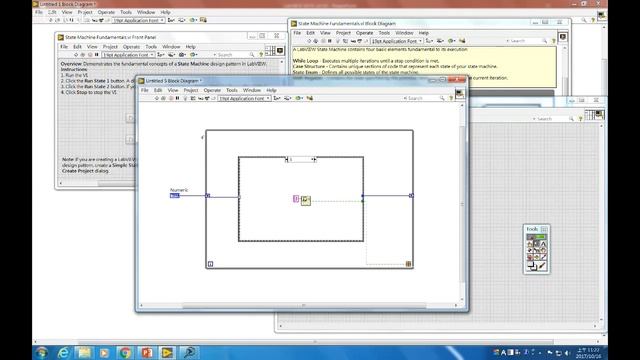Open View menu in Untitled 5 Block Diagram
This screenshot has width=640, height=360.
(x=173, y=90)
